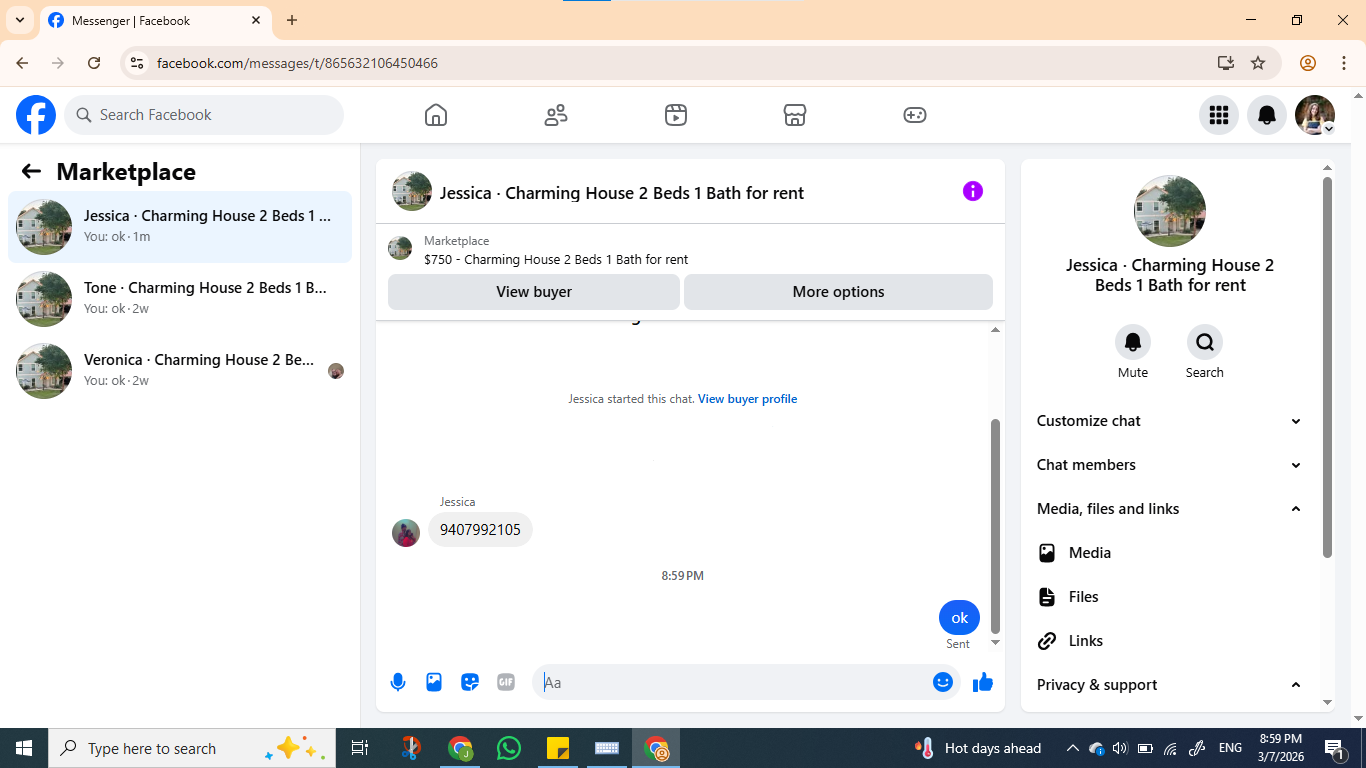Click the More options button
Image resolution: width=1366 pixels, height=768 pixels.
[838, 292]
